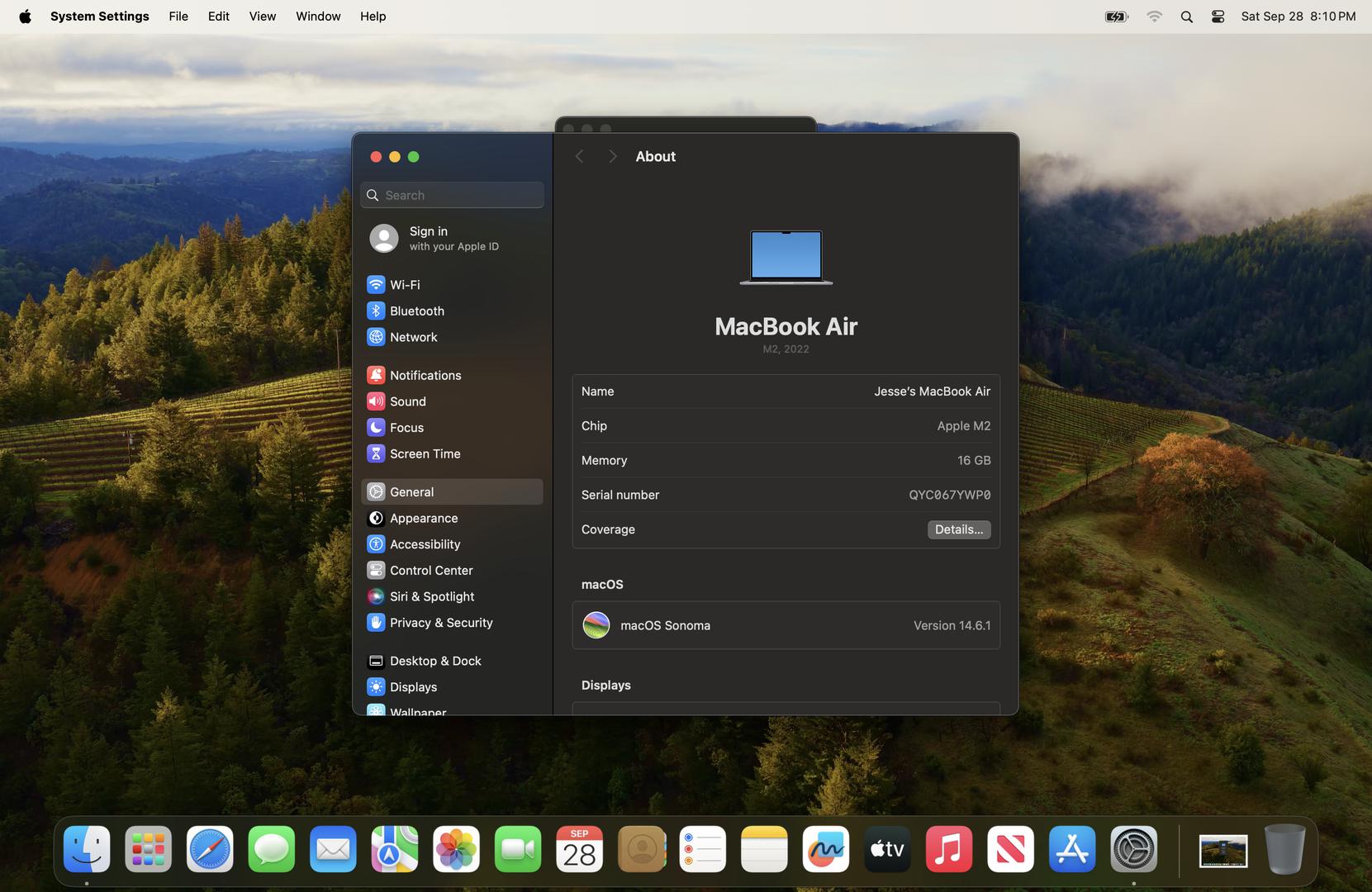The height and width of the screenshot is (892, 1372).
Task: Go to Sound settings
Action: pyautogui.click(x=407, y=401)
